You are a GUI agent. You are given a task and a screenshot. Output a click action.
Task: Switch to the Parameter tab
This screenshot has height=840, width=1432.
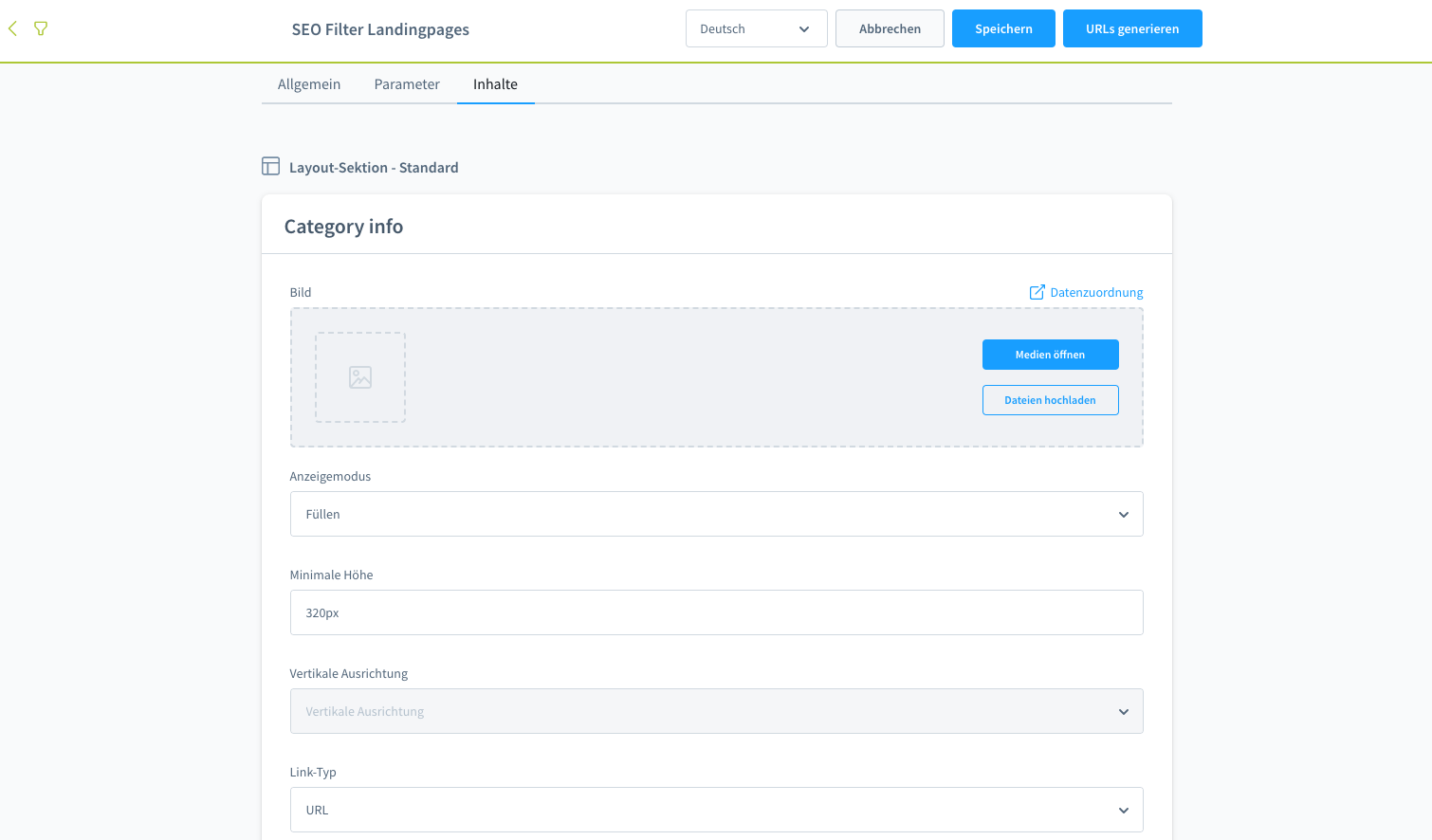(x=407, y=84)
